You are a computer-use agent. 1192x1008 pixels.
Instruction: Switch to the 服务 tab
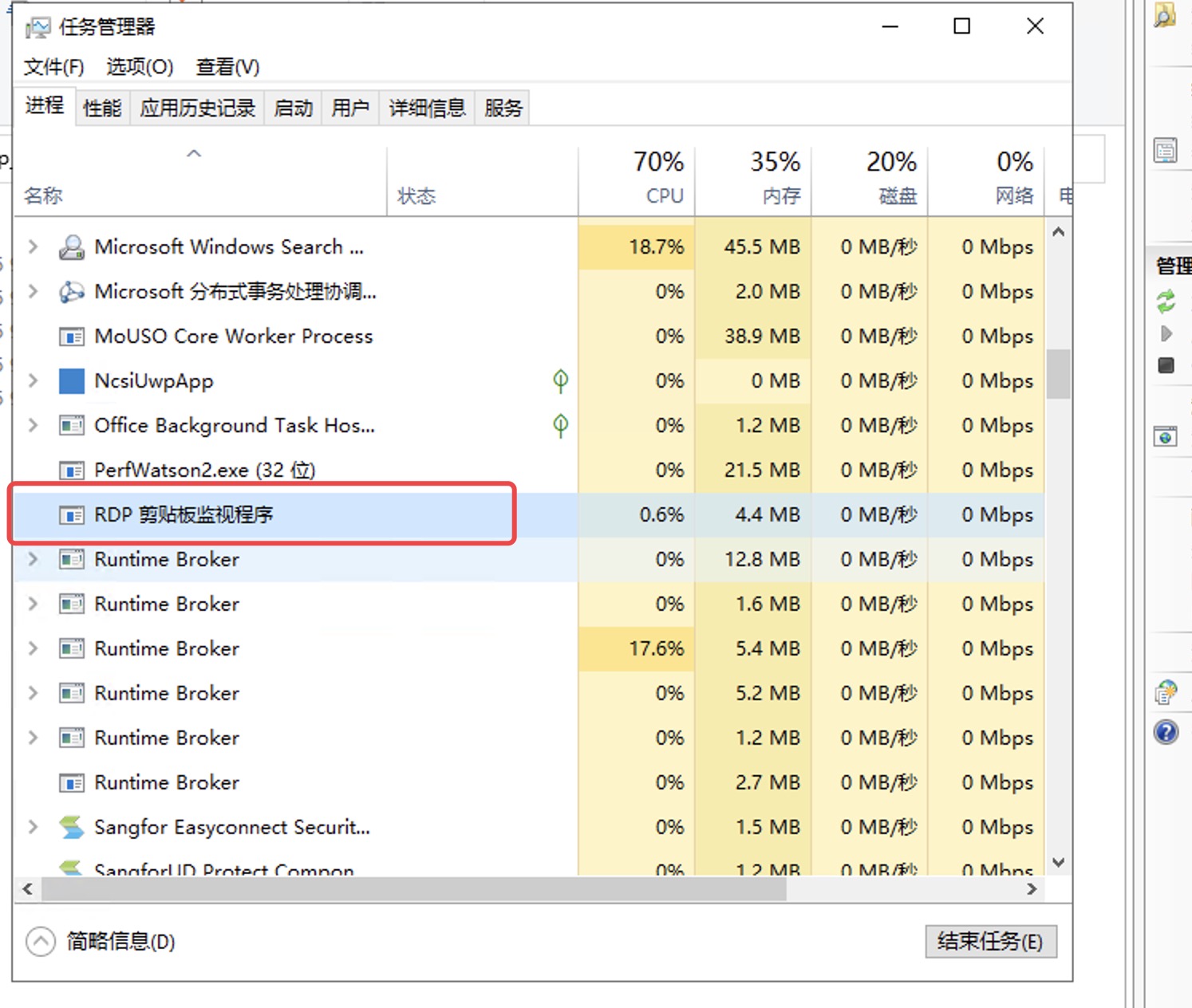pos(502,107)
